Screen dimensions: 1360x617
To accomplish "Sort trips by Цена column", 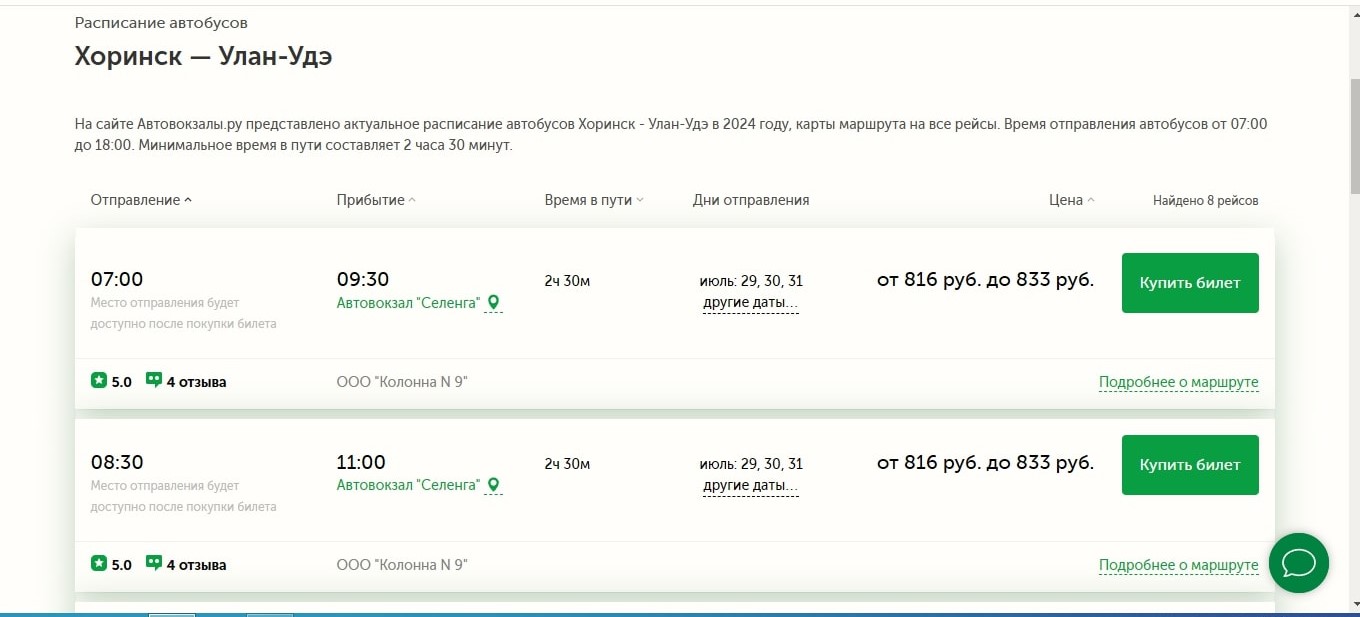I will point(1071,200).
